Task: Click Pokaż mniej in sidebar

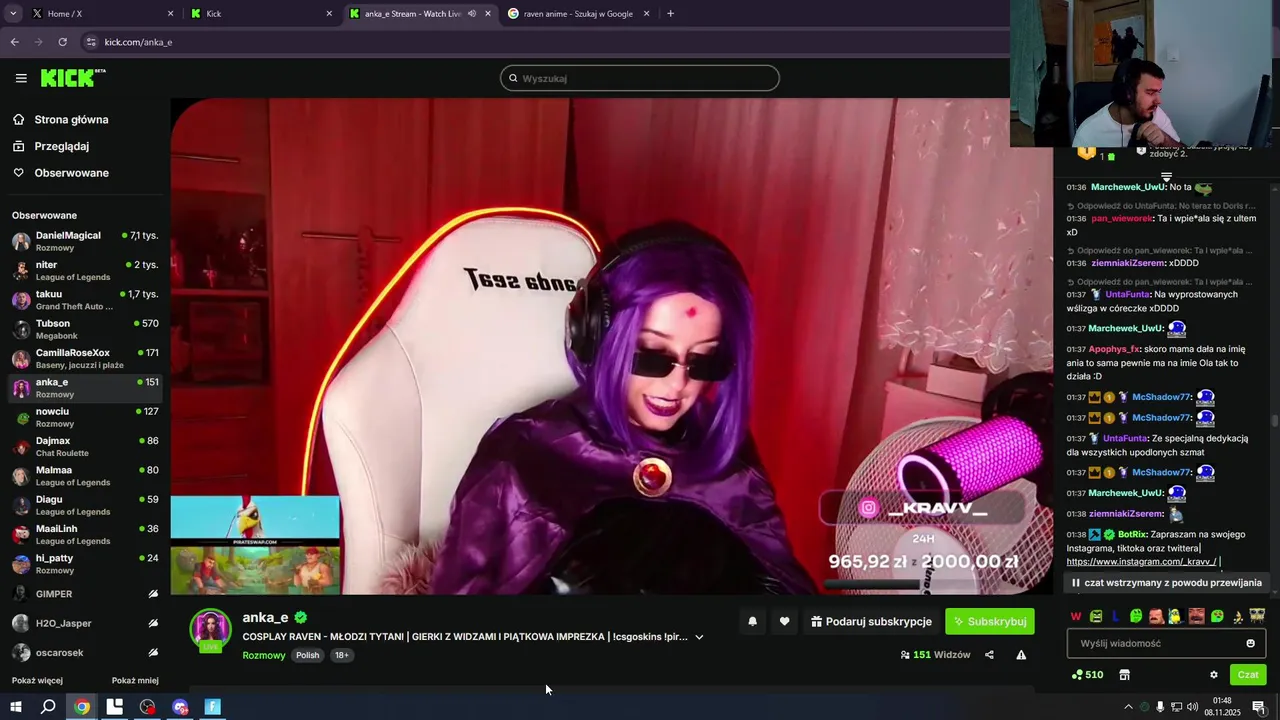Action: tap(135, 681)
